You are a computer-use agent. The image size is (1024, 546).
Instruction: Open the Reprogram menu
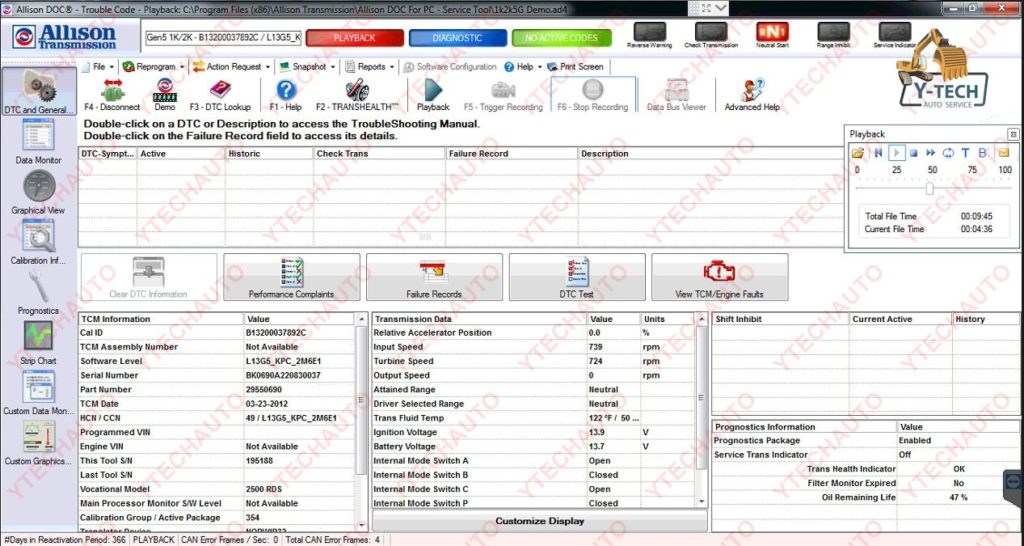[x=153, y=67]
